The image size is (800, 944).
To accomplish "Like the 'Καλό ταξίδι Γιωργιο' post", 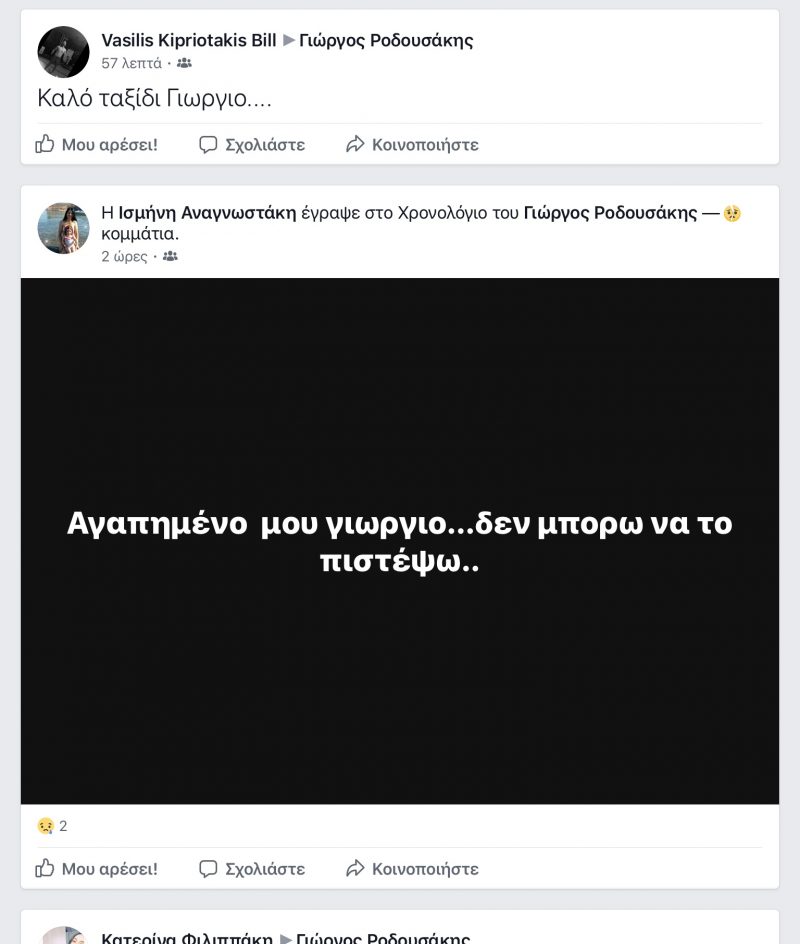I will pyautogui.click(x=96, y=144).
